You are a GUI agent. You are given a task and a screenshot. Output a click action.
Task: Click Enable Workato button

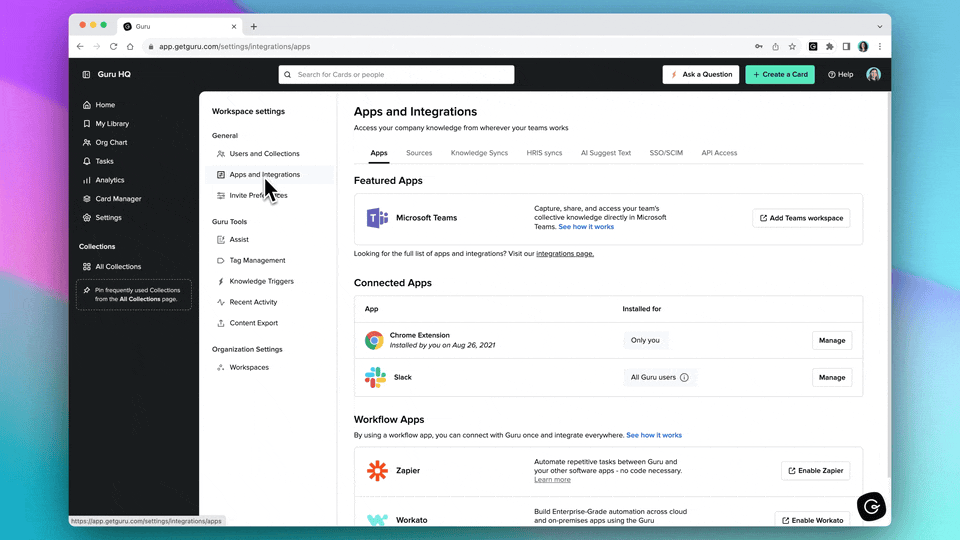812,520
